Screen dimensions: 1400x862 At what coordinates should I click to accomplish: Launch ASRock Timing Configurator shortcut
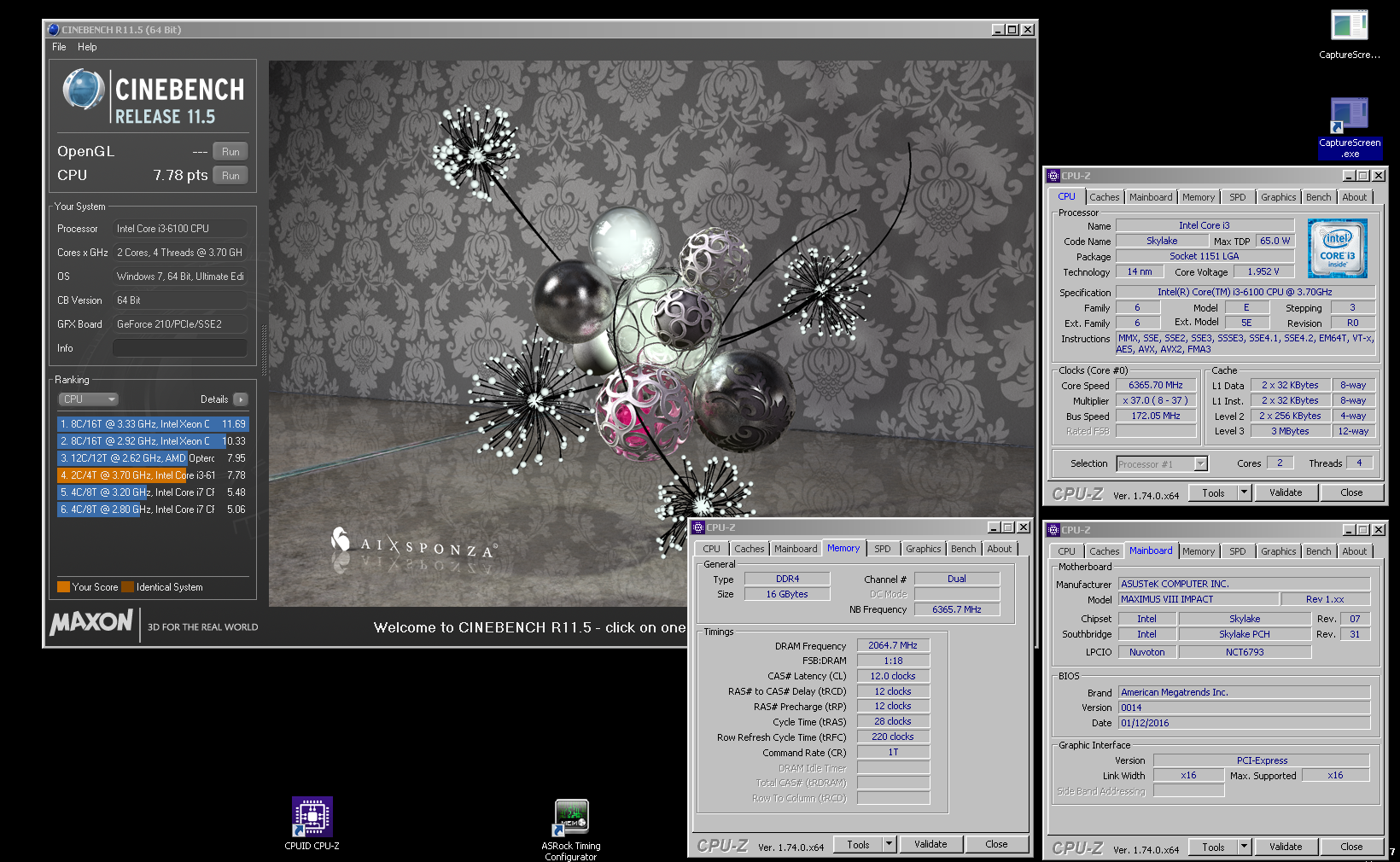pos(571,830)
